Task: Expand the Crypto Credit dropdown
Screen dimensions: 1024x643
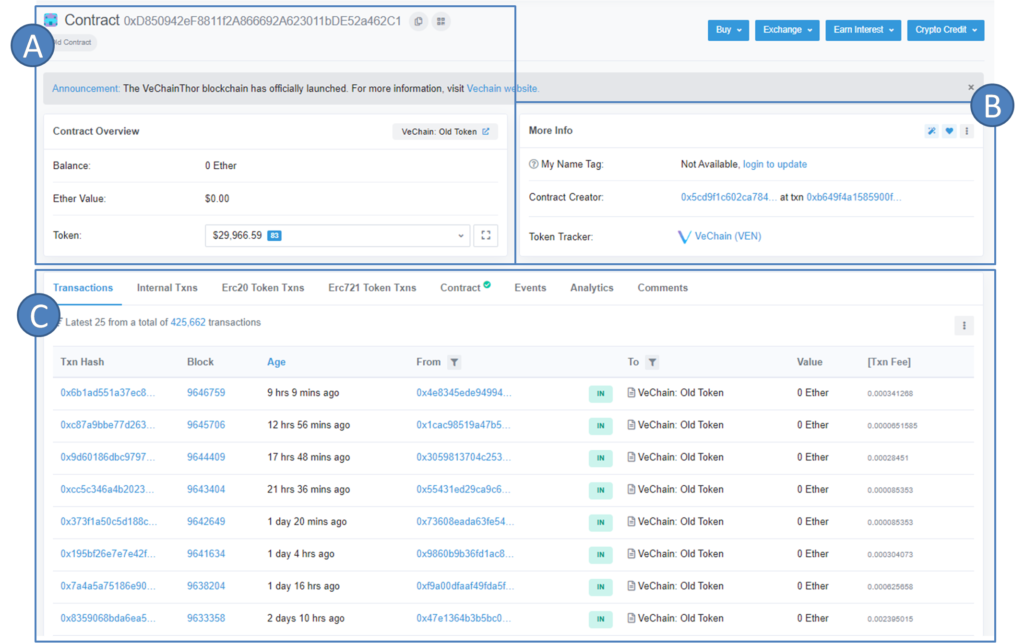Action: (x=945, y=30)
